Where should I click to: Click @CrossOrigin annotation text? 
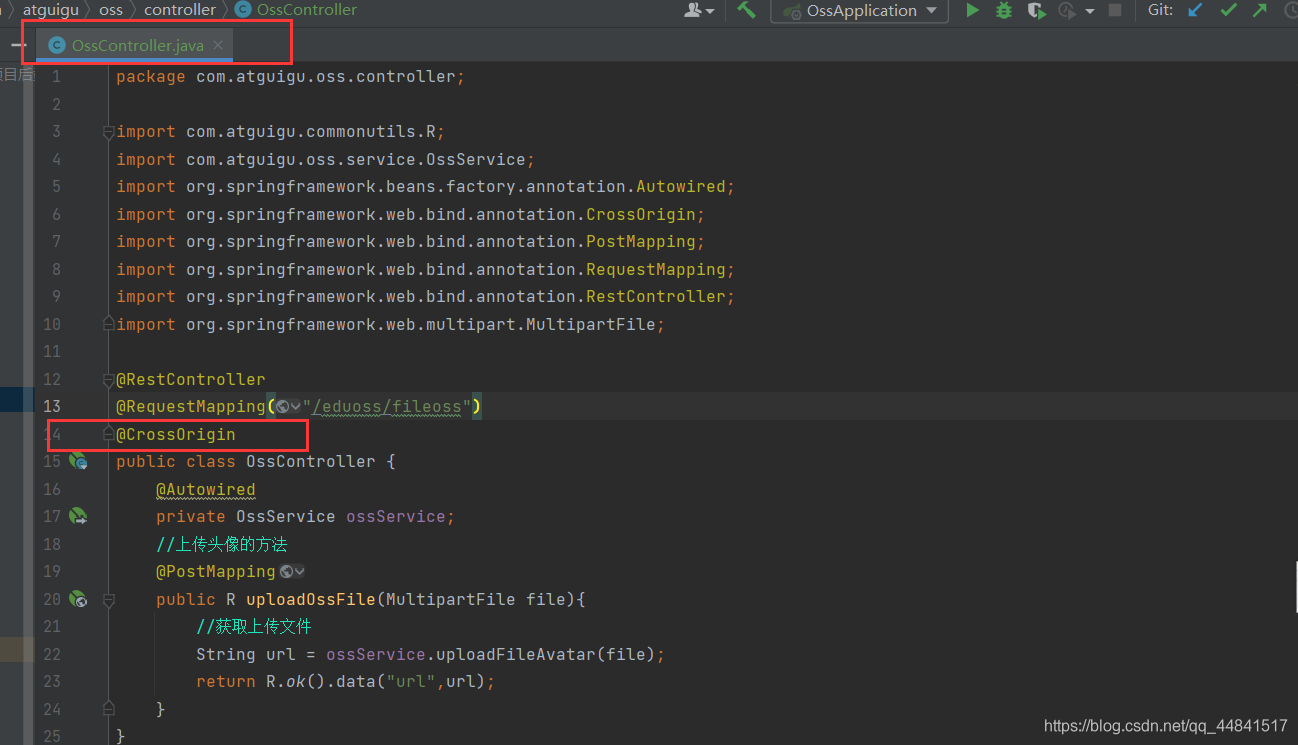[x=176, y=434]
